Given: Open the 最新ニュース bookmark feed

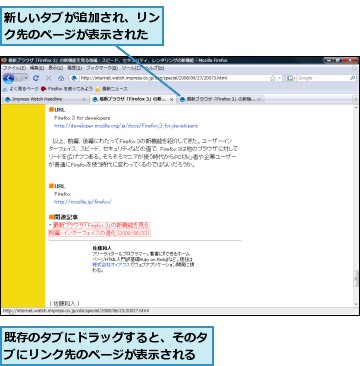Looking at the screenshot, I should [111, 89].
